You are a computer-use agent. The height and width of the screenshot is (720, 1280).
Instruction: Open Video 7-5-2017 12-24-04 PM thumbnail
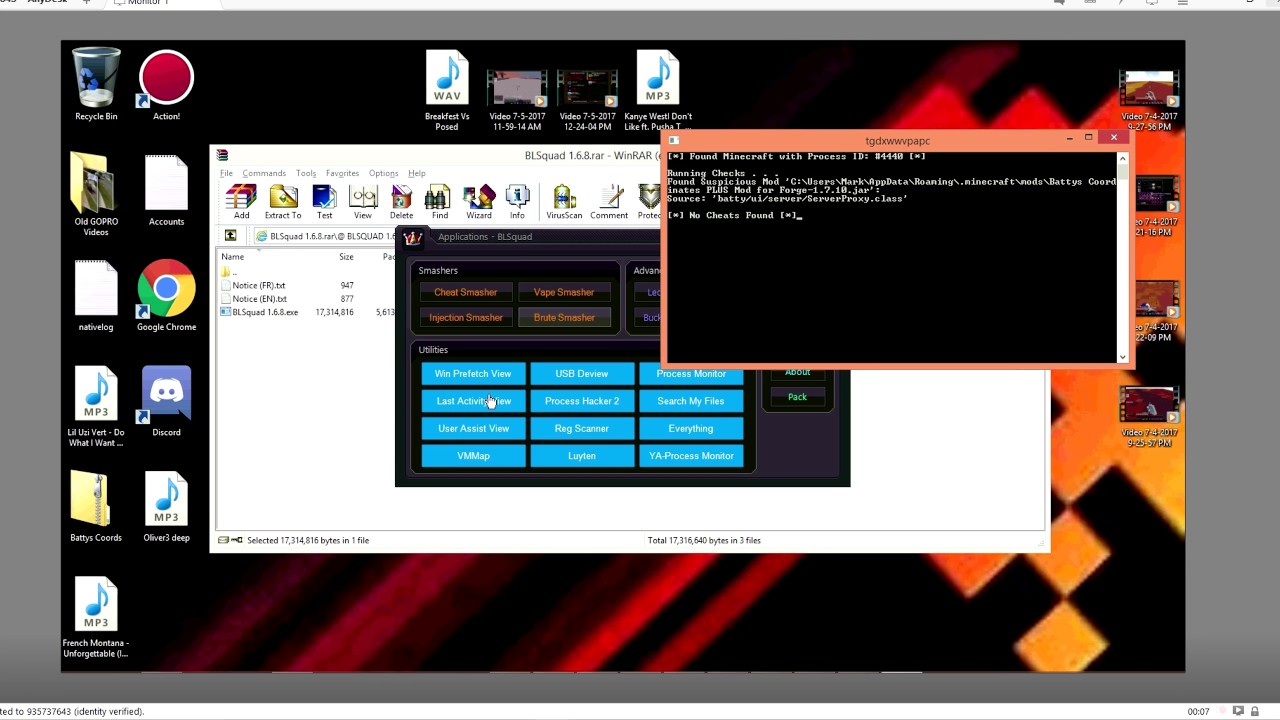coord(587,99)
